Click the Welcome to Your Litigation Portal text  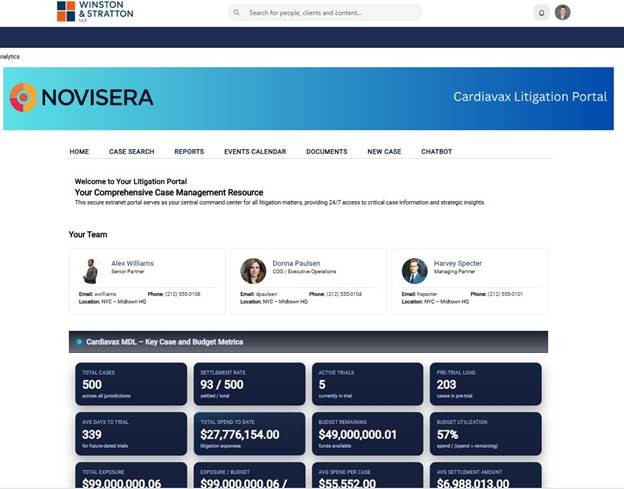coord(131,181)
